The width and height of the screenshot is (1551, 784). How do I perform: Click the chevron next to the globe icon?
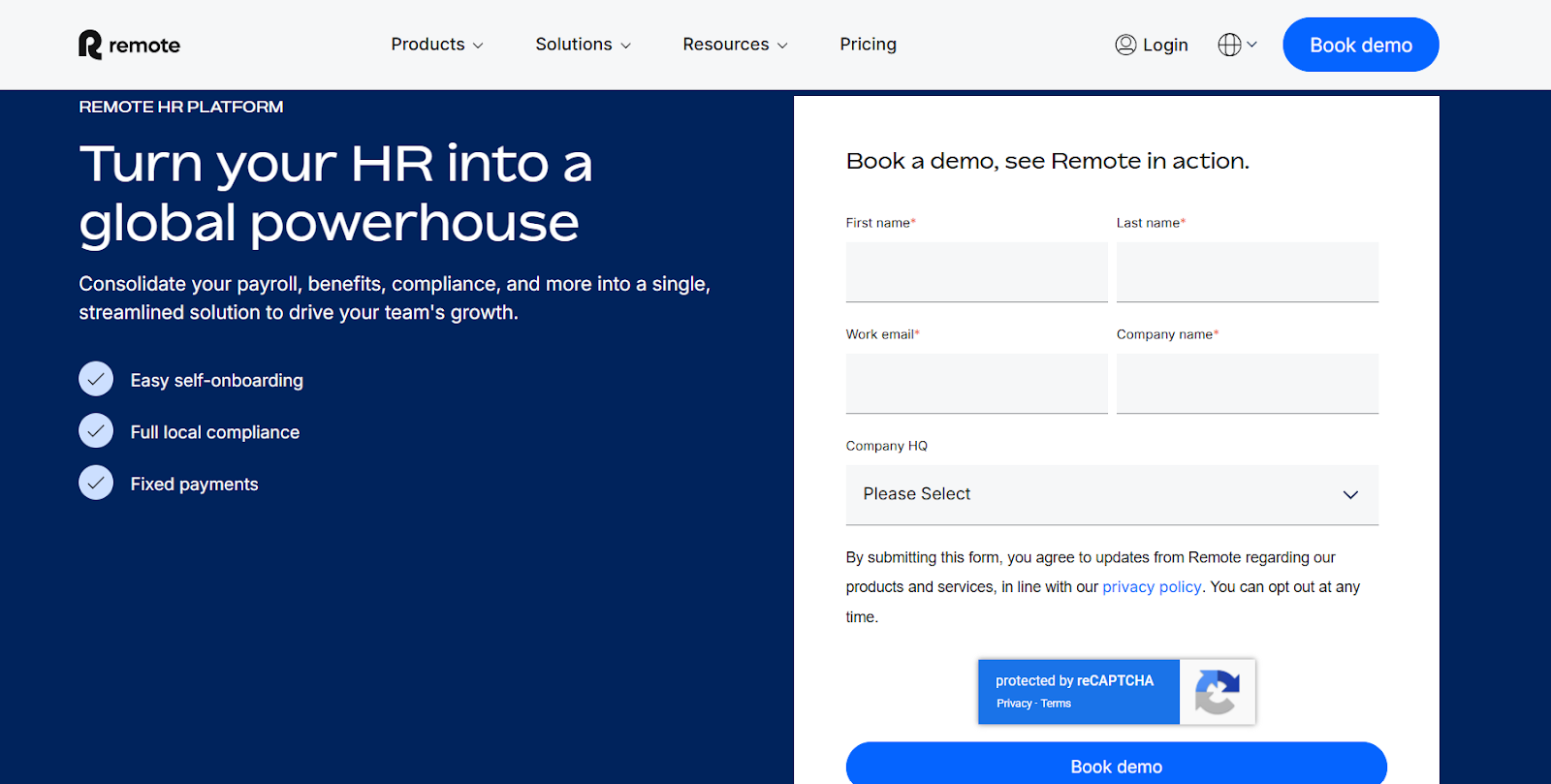pyautogui.click(x=1251, y=45)
